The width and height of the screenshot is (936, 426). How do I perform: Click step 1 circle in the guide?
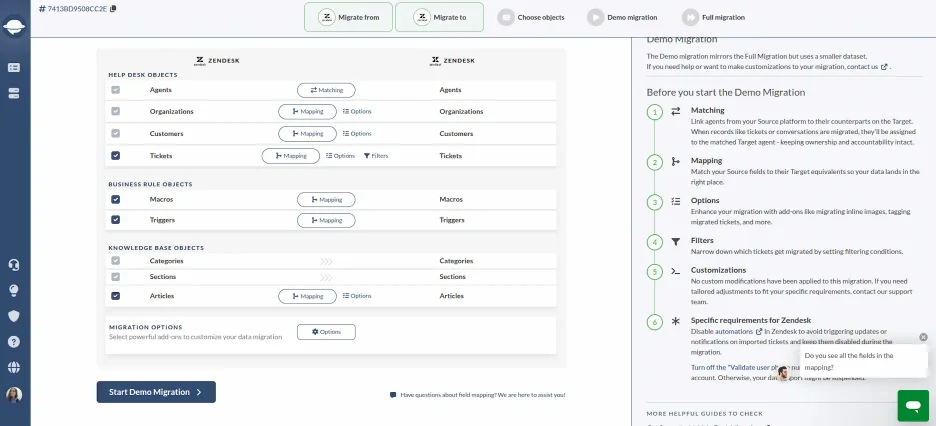coord(654,112)
